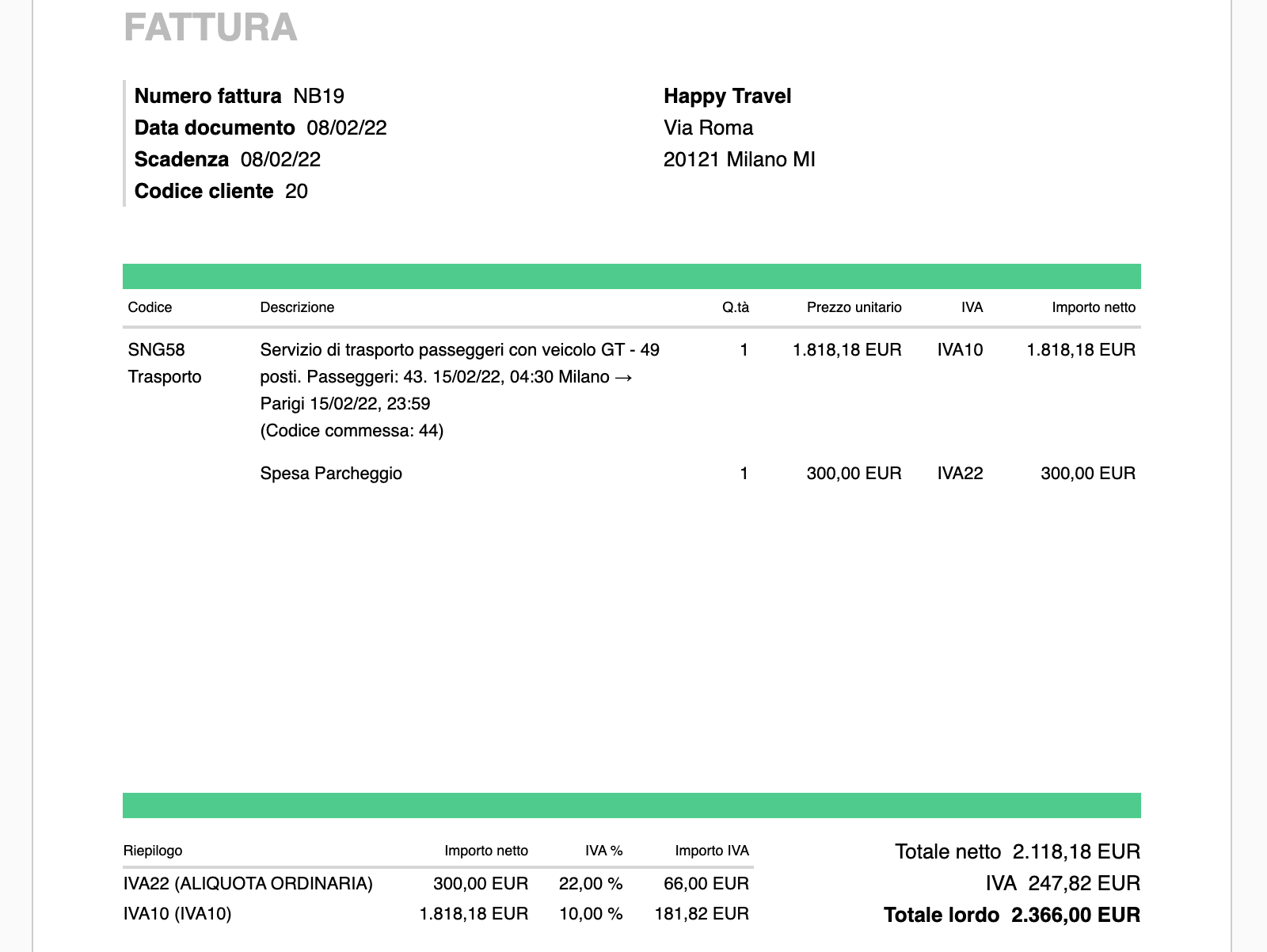Viewport: 1267px width, 952px height.
Task: Click the FATTURA heading
Action: coord(211,28)
